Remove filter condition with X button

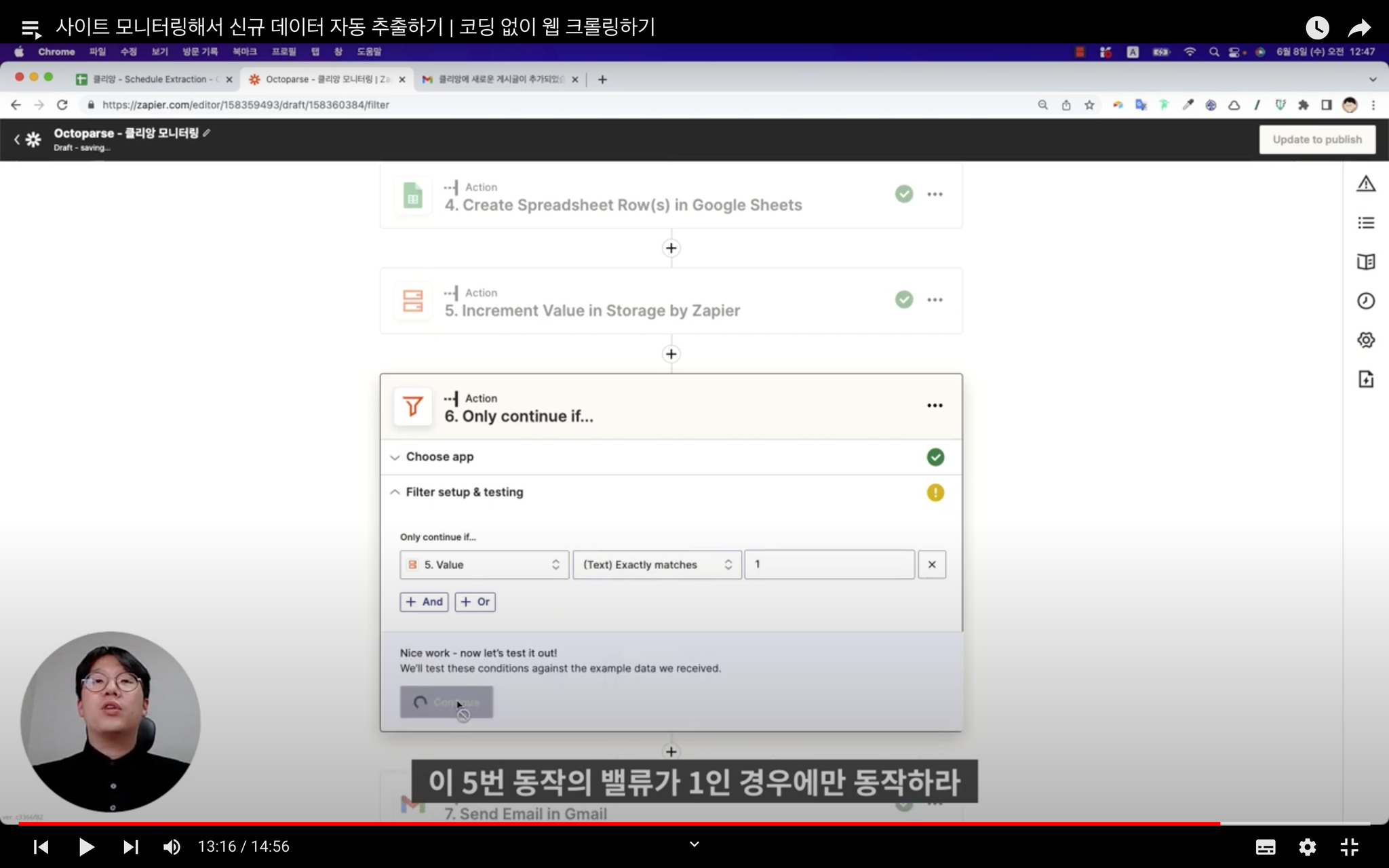pos(932,564)
